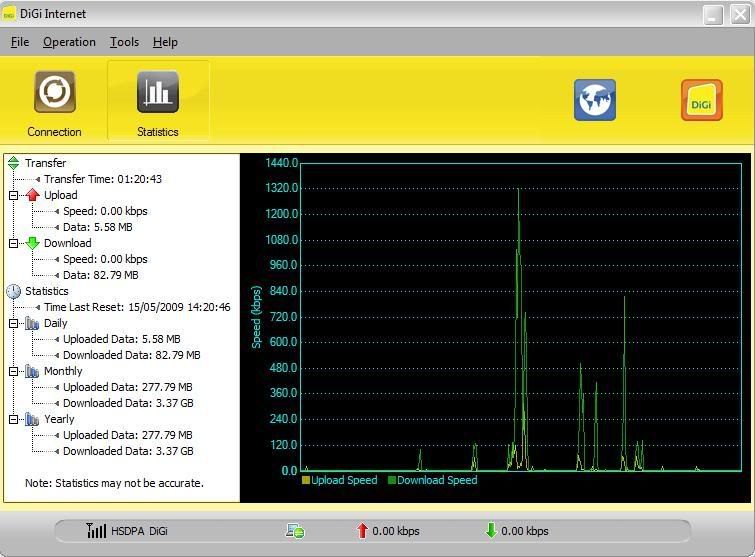Open the orange DiGi portal icon

[702, 100]
